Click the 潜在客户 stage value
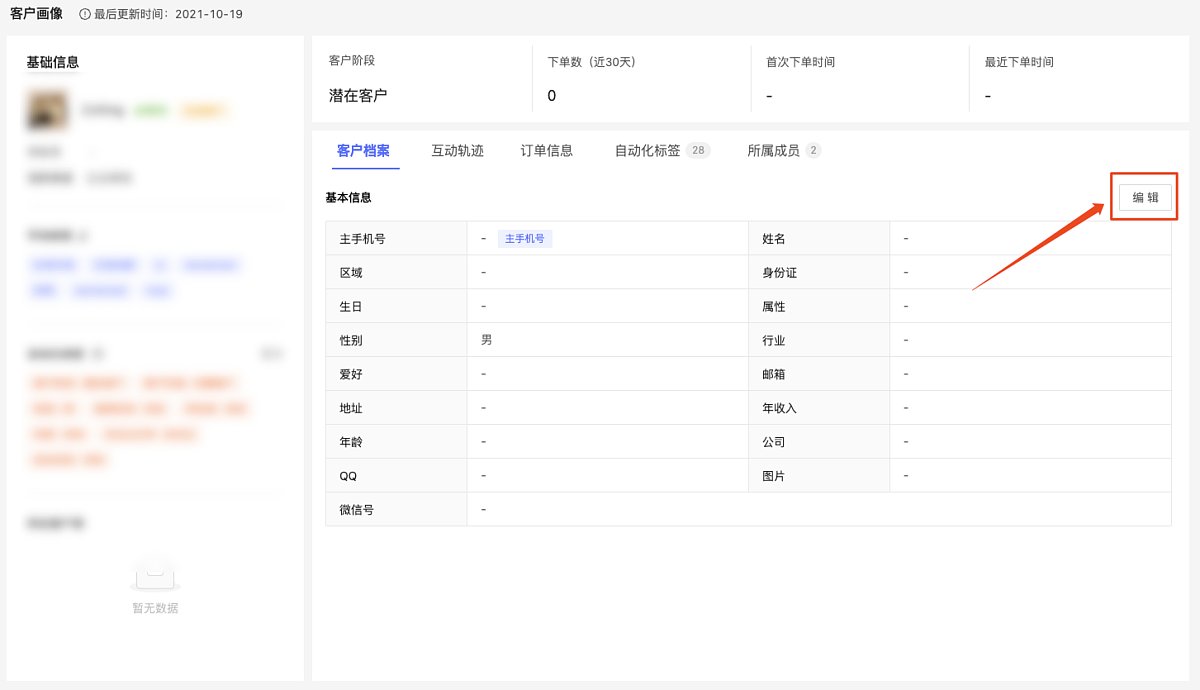This screenshot has width=1200, height=690. point(358,96)
